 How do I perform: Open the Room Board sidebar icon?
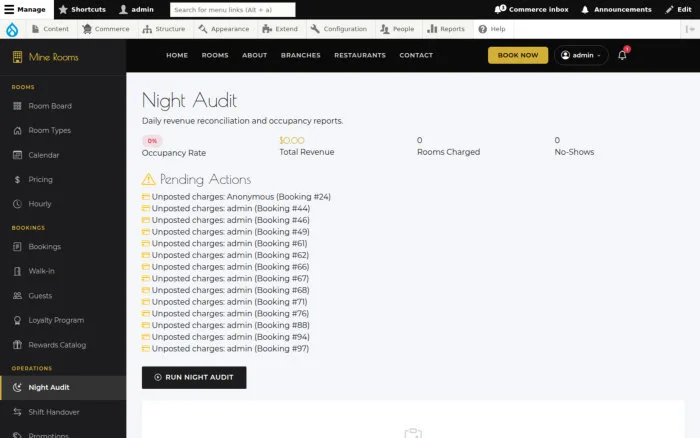click(17, 106)
